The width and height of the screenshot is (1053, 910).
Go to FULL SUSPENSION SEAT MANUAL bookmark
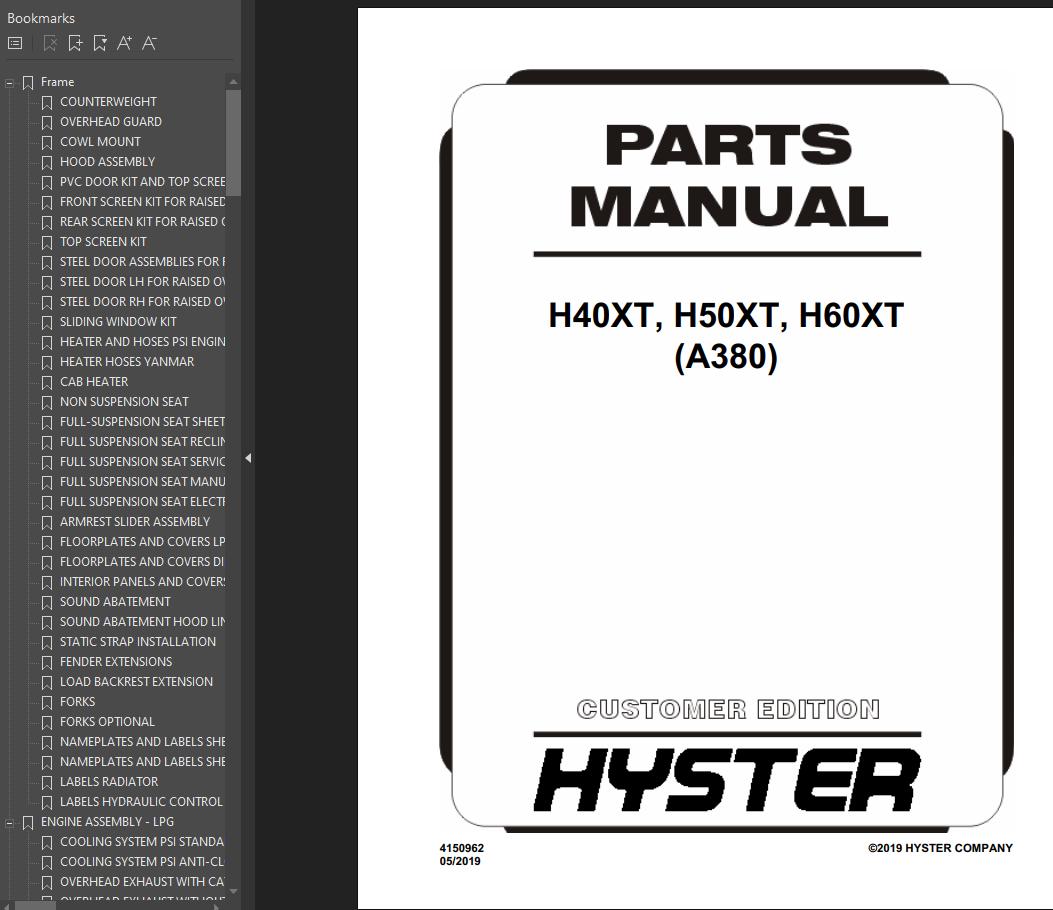pyautogui.click(x=142, y=482)
